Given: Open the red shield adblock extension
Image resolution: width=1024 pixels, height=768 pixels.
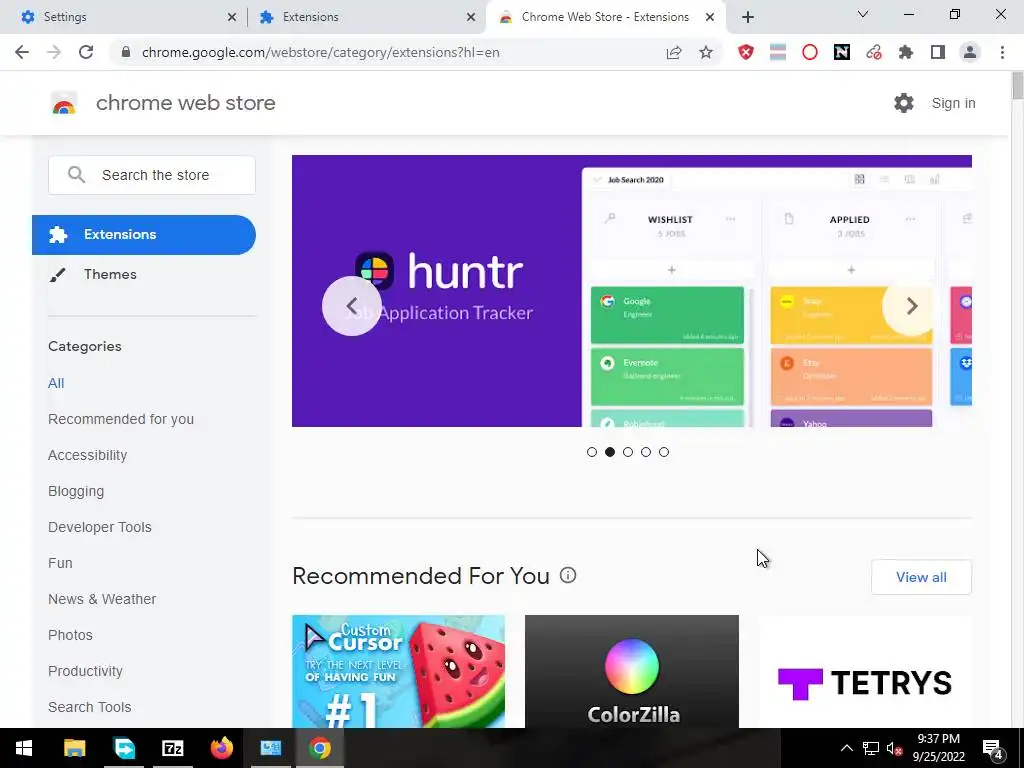Looking at the screenshot, I should tap(746, 52).
